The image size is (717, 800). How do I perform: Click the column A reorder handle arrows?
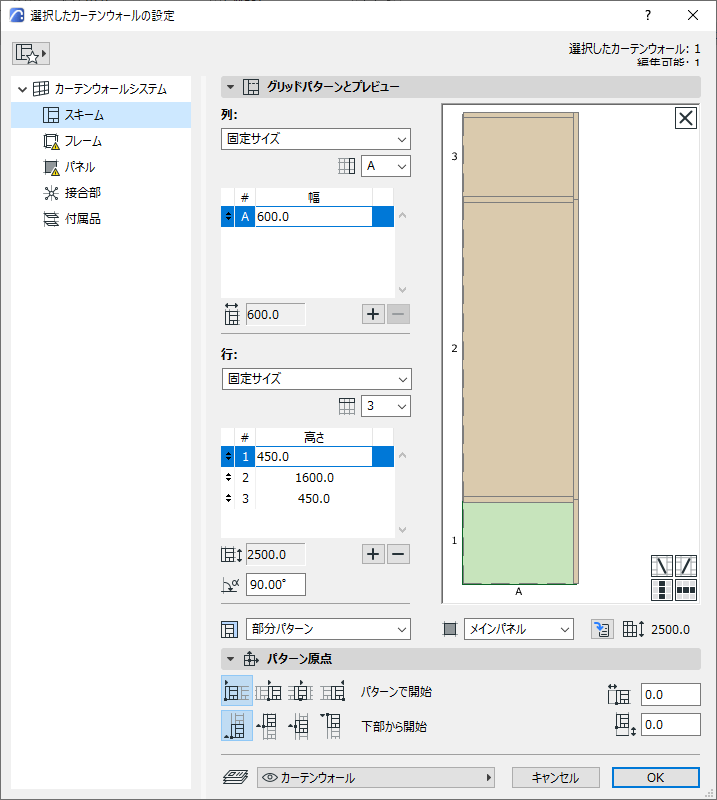pos(228,217)
